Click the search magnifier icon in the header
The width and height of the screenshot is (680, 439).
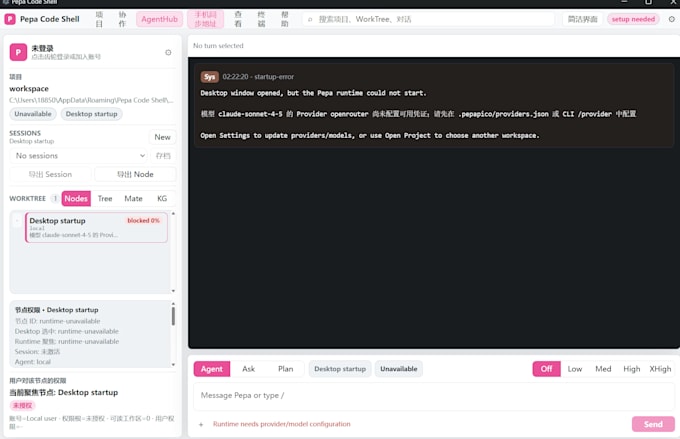coord(310,19)
